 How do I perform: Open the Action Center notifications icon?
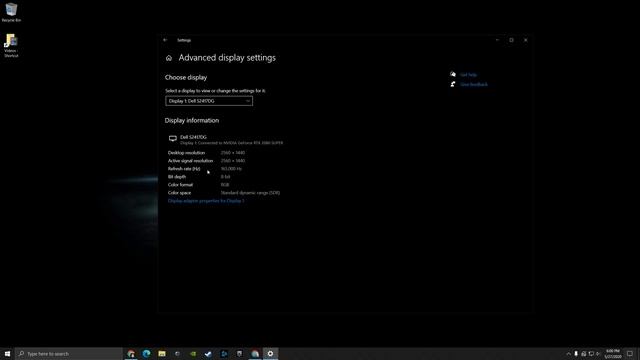[x=630, y=353]
